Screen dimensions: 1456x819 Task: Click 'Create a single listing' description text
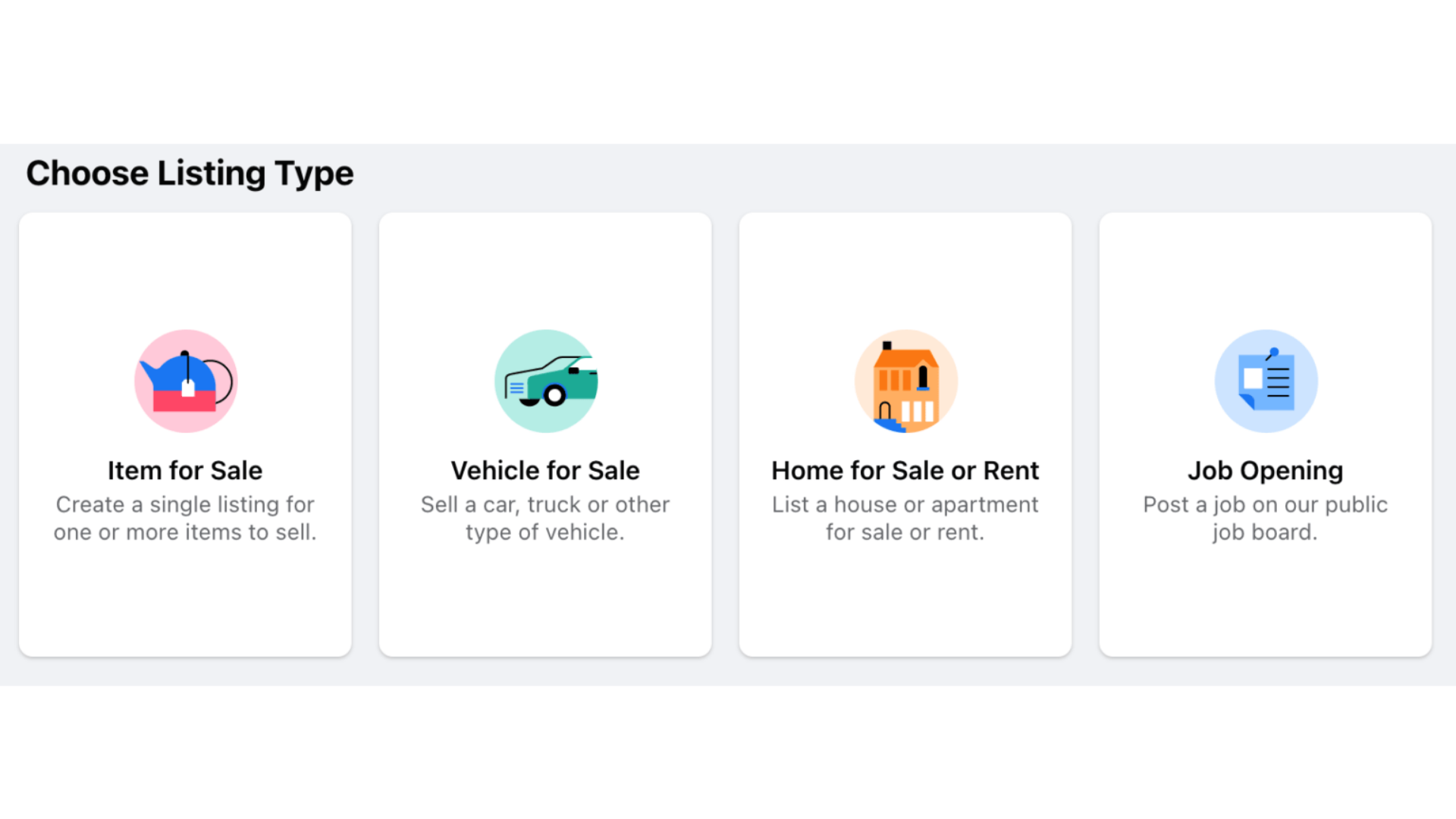185,518
